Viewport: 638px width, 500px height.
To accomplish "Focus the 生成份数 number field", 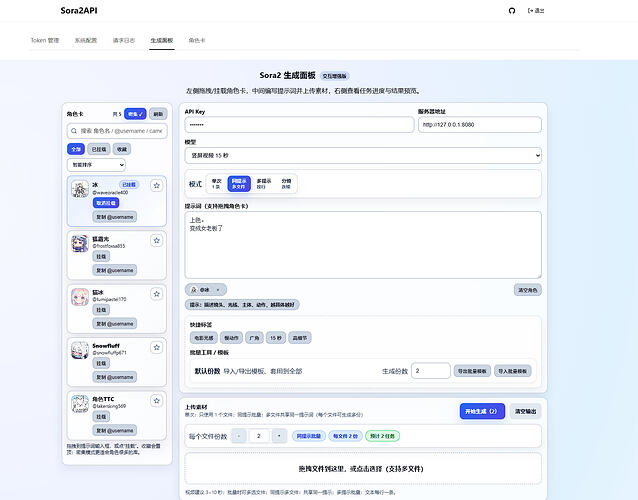I will pos(430,371).
